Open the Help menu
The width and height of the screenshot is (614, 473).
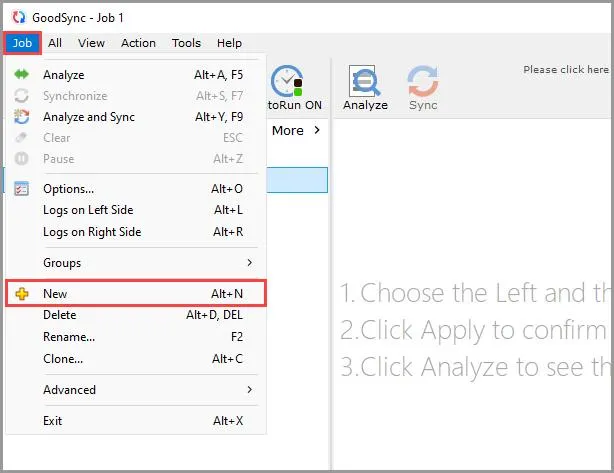pos(229,43)
